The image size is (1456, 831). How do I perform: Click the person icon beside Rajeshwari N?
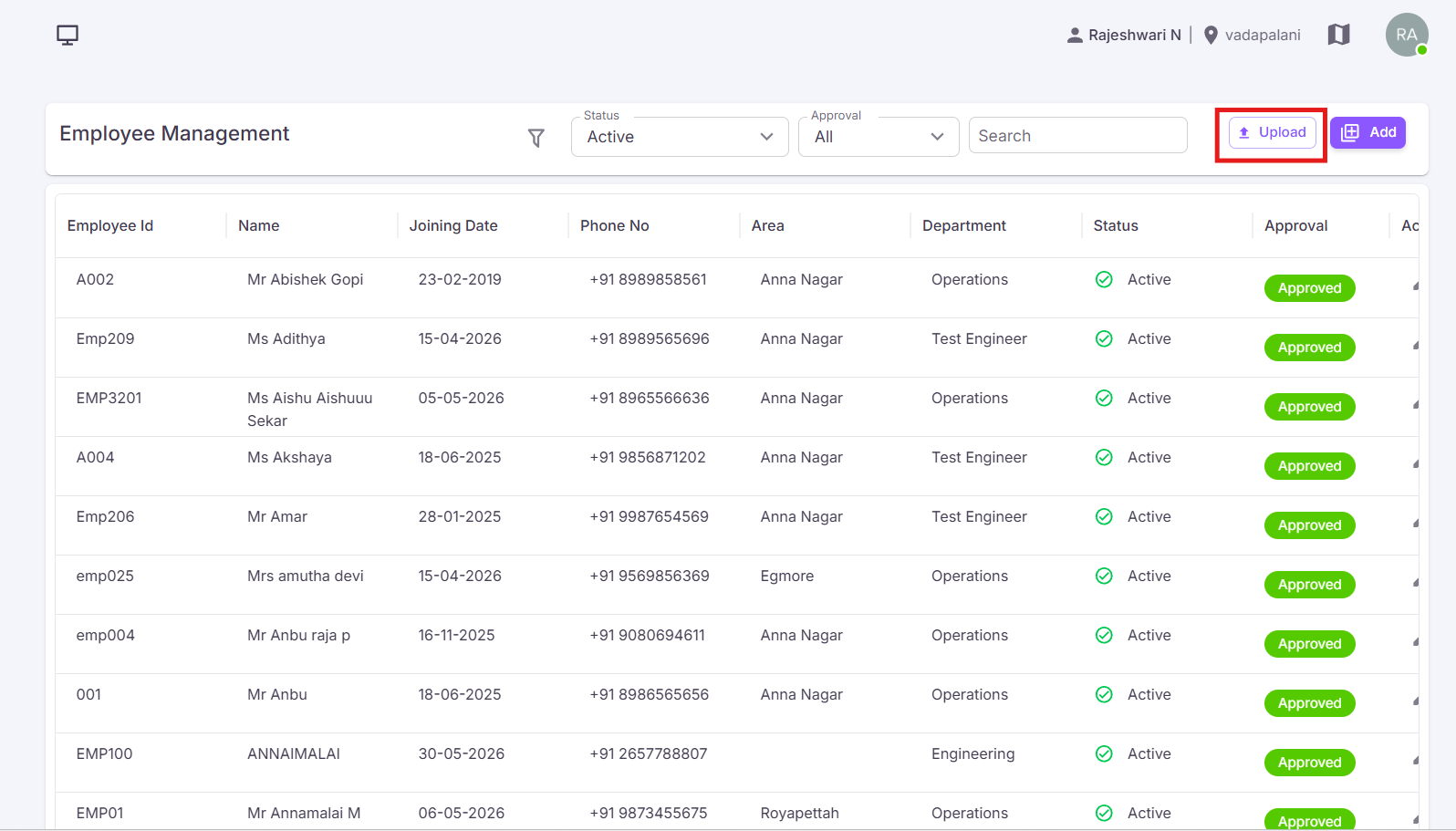(1075, 36)
